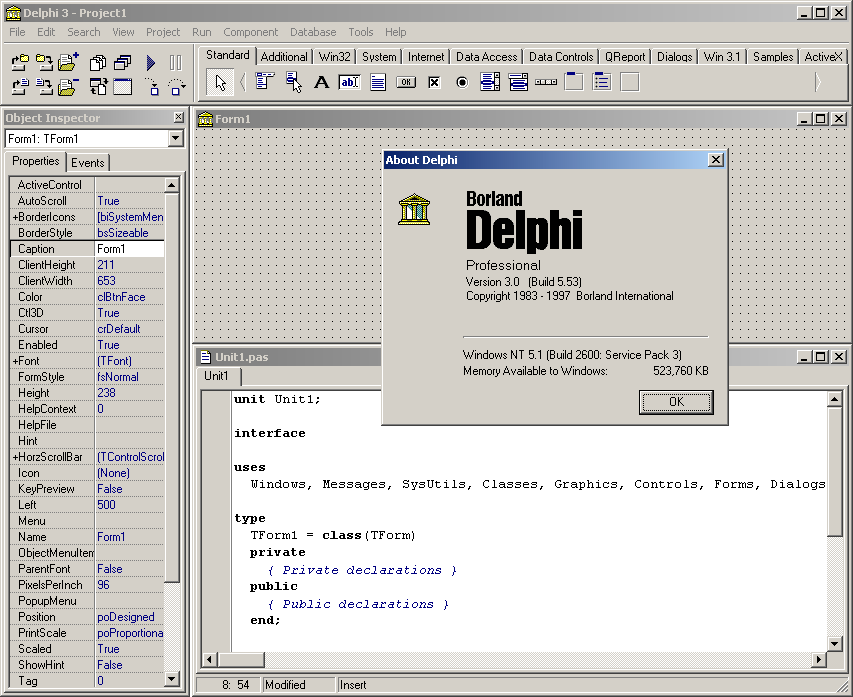Switch to the Additional palette tab

pos(284,57)
